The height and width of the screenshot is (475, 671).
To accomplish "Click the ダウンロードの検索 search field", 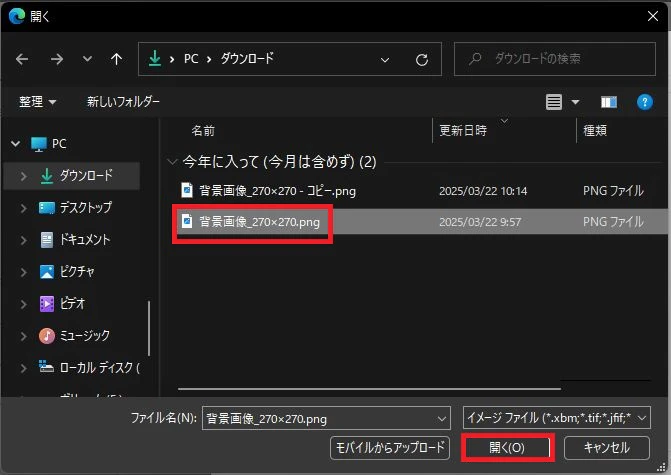I will click(x=555, y=59).
